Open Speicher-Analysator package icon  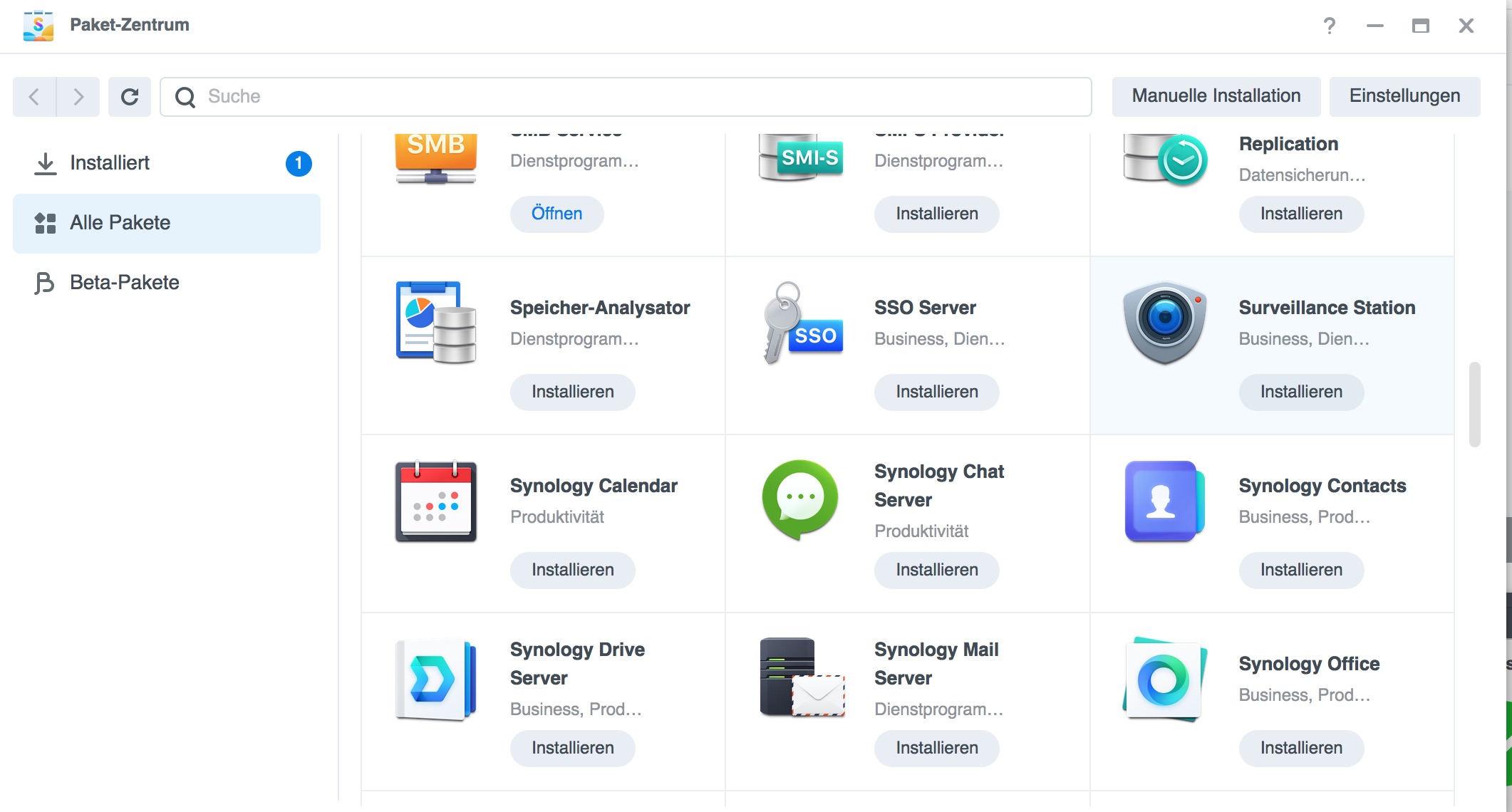click(x=436, y=323)
